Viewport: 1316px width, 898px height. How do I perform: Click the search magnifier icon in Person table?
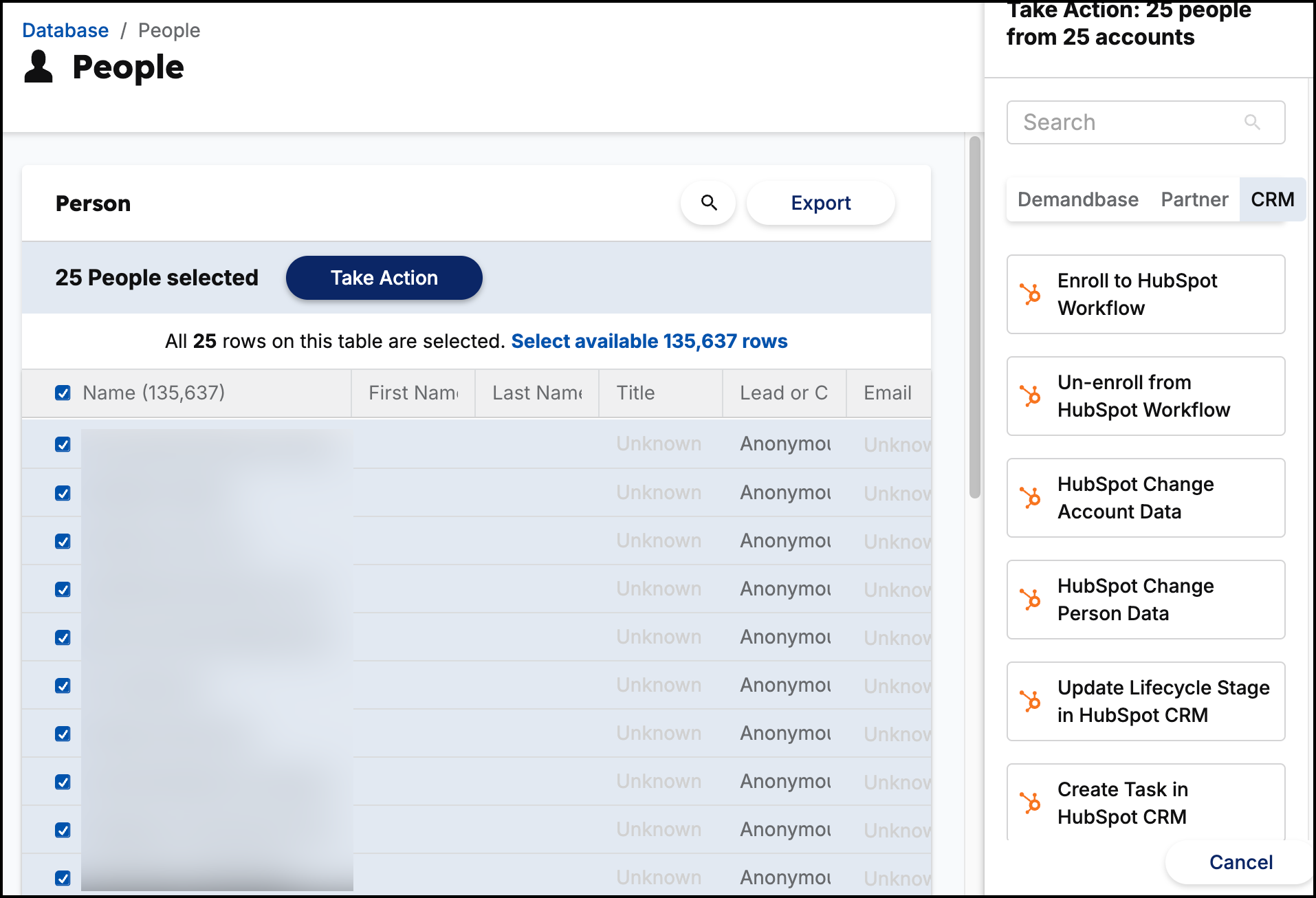[x=709, y=203]
